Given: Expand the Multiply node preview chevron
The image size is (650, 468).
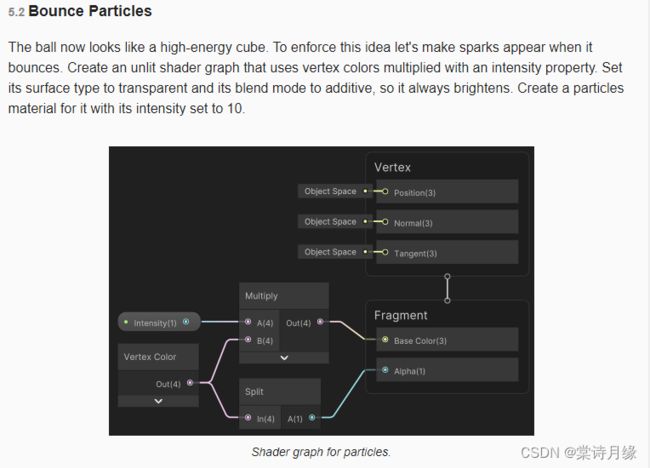Looking at the screenshot, I should (284, 358).
